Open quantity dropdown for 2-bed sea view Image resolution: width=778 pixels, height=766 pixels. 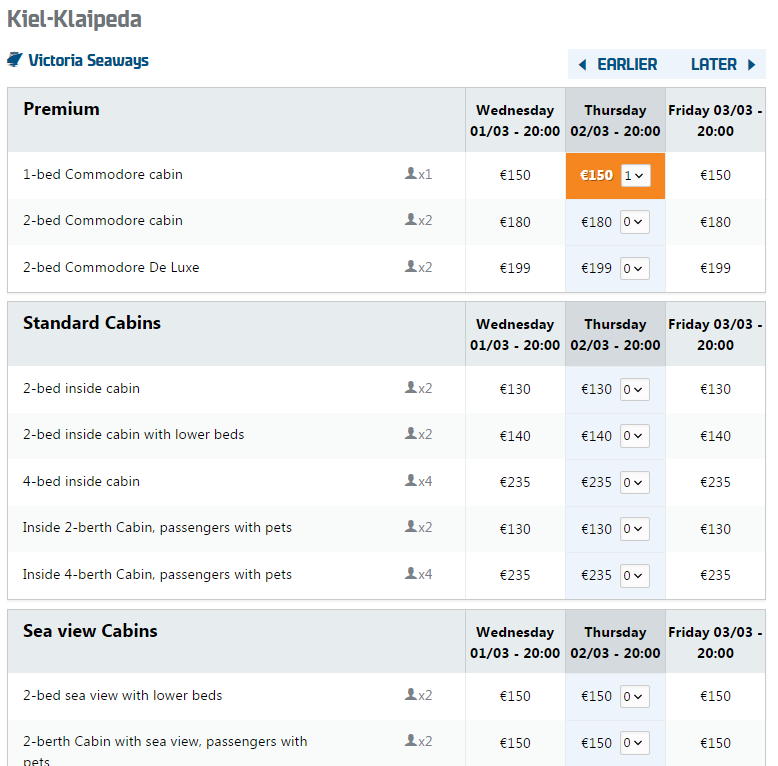click(x=635, y=696)
